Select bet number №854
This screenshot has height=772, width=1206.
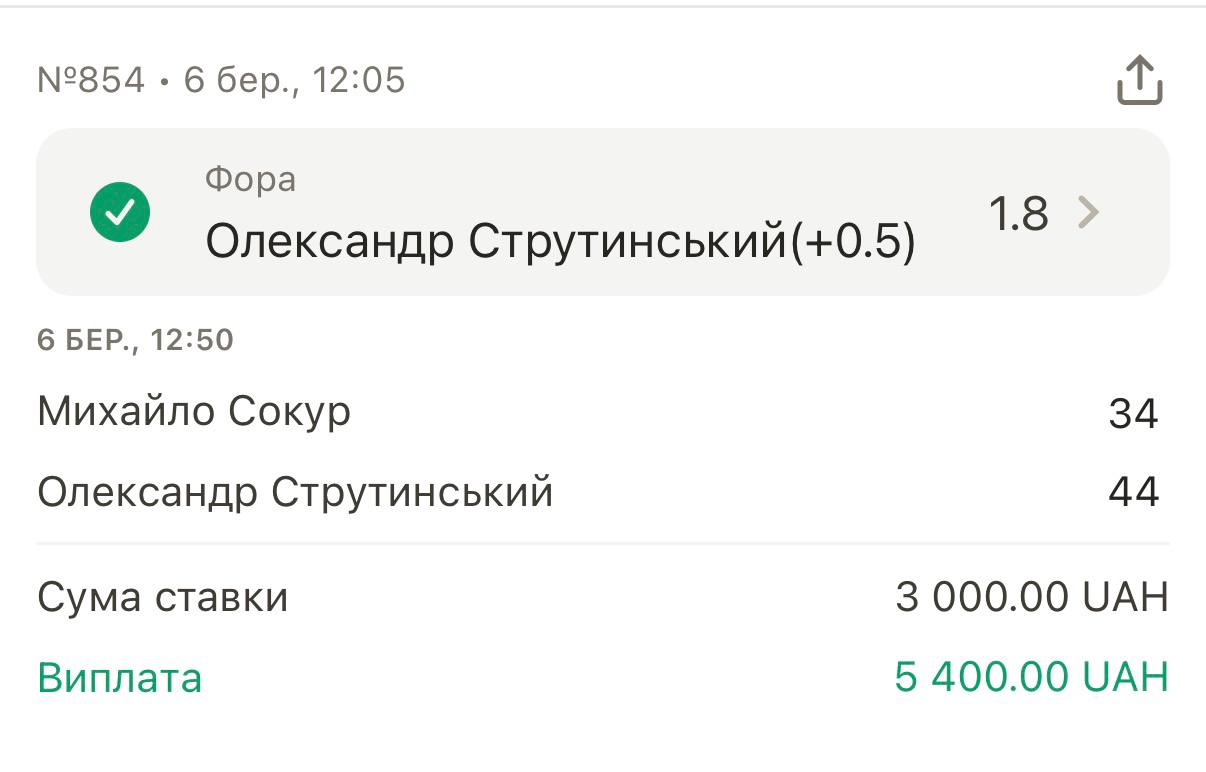[90, 80]
